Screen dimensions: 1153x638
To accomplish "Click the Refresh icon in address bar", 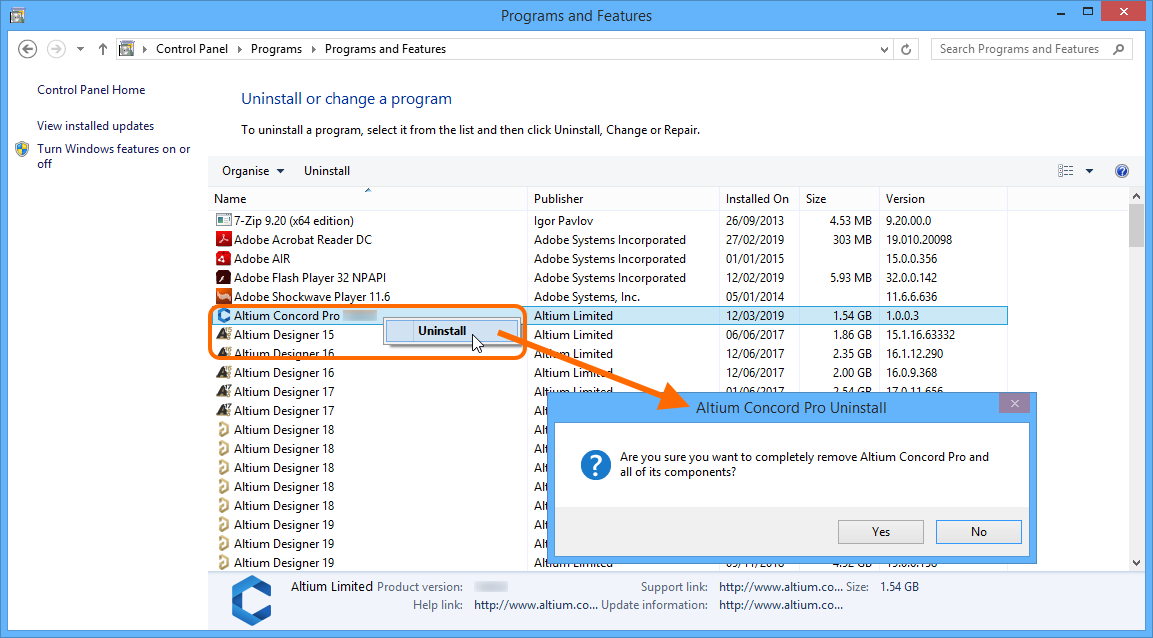I will [906, 49].
